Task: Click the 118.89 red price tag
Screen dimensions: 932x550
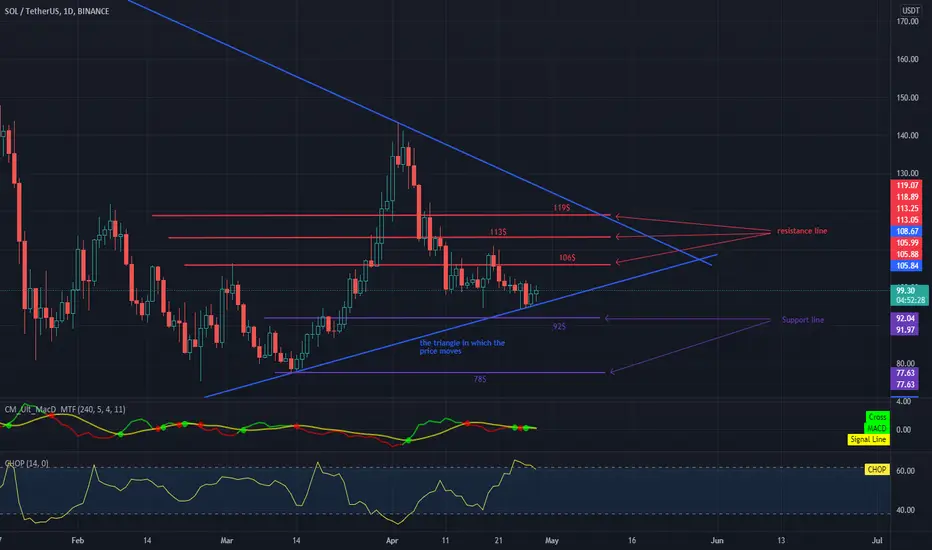Action: tap(907, 197)
